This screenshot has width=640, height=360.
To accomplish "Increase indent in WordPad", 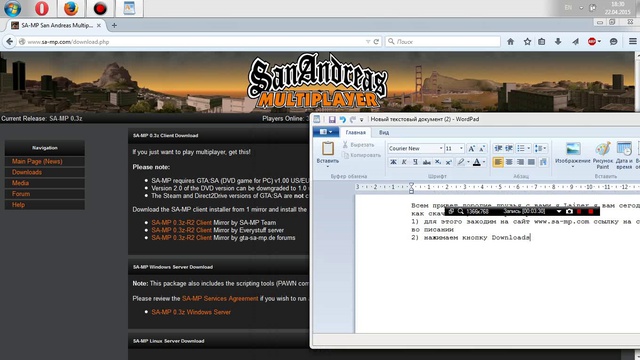I will coord(509,148).
